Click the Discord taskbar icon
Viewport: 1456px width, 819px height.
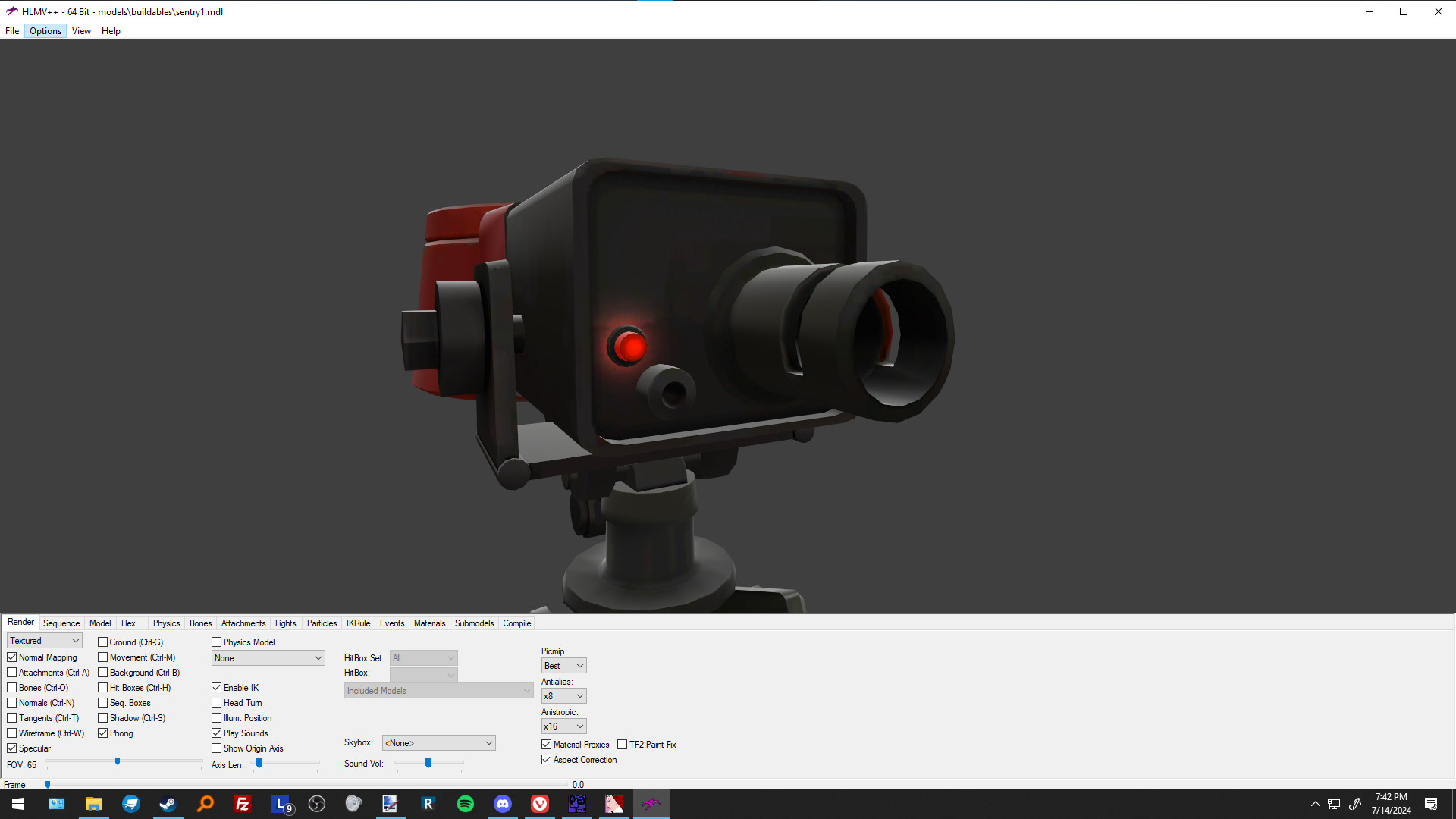point(503,804)
